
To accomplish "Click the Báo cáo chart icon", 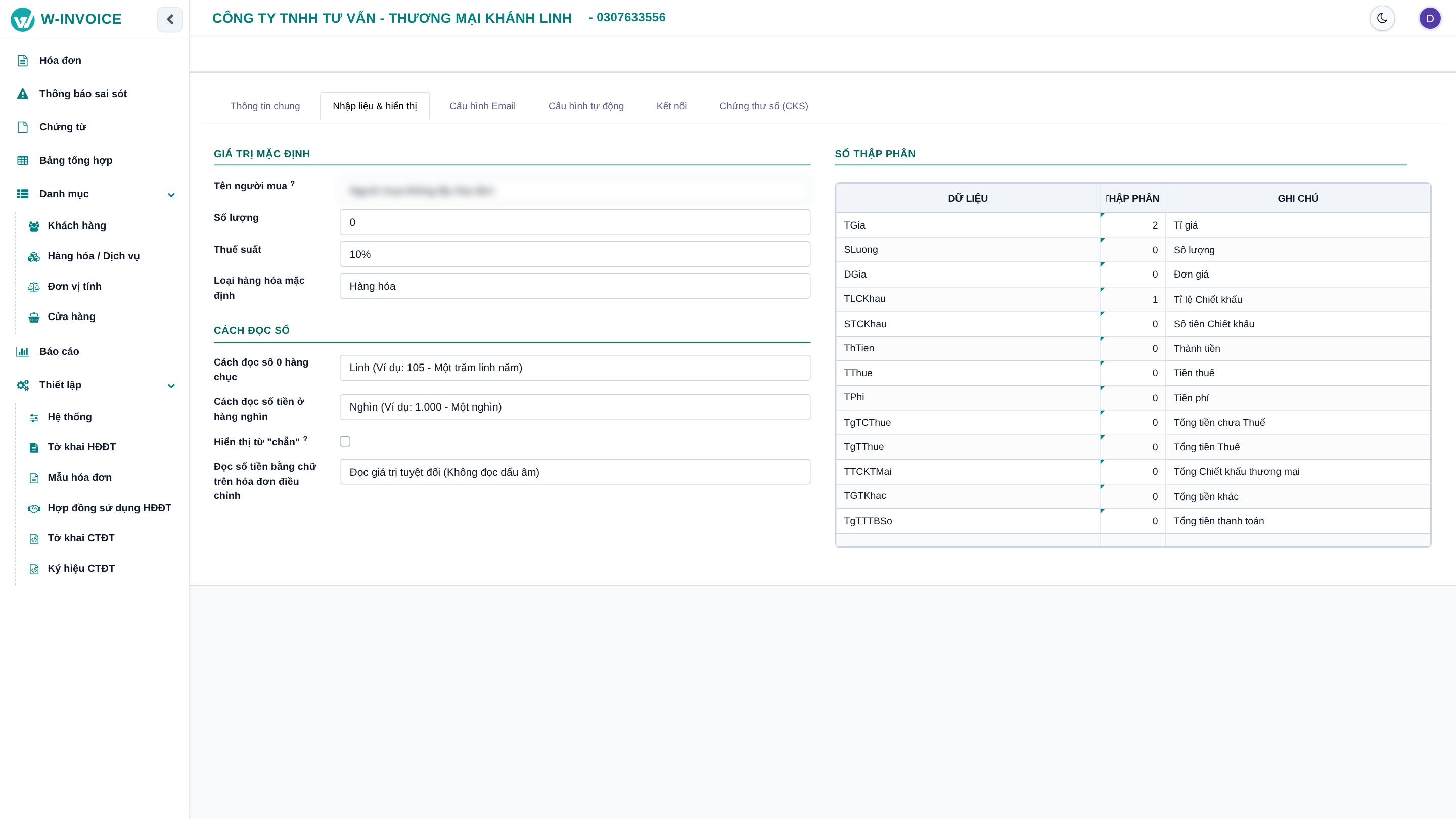I will point(23,351).
